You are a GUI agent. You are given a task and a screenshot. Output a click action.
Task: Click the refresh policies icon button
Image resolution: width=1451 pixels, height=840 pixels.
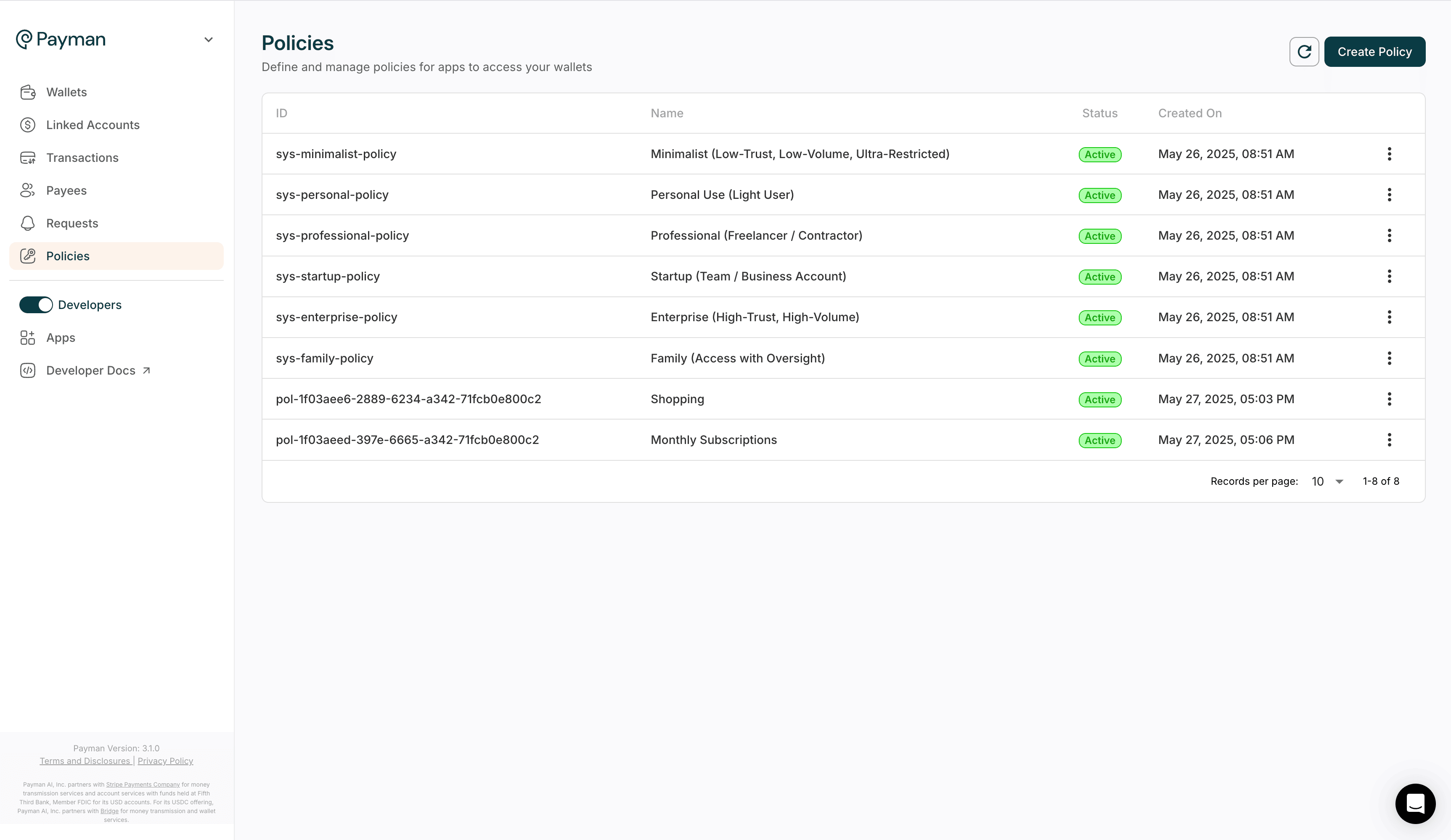click(1304, 52)
